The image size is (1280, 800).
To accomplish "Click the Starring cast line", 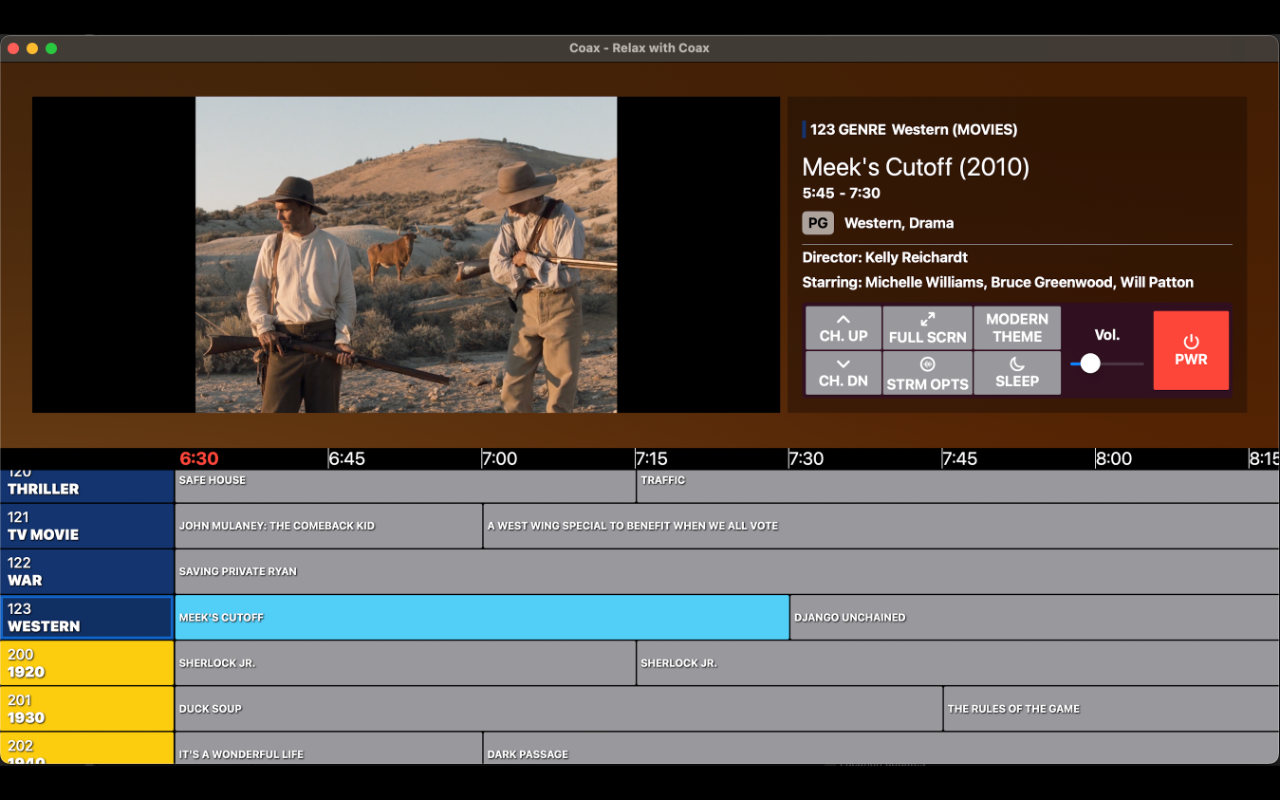I will coord(998,282).
